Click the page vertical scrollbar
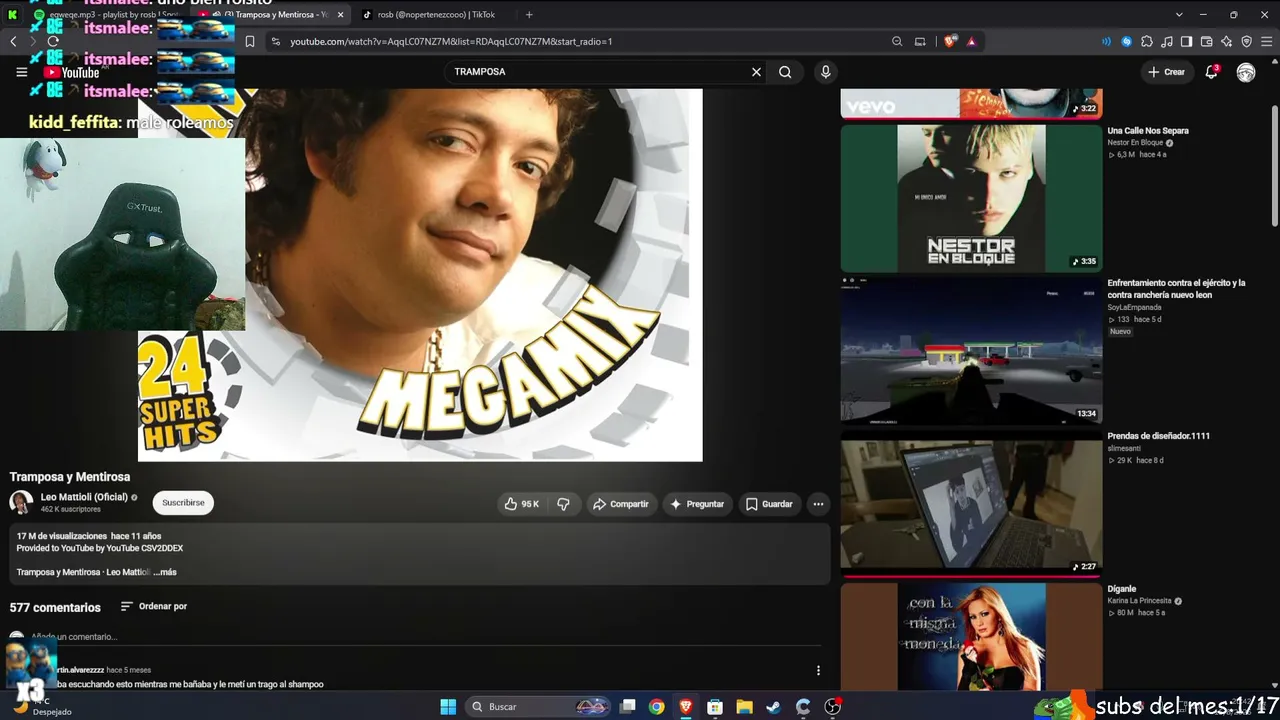This screenshot has height=720, width=1280. click(1274, 165)
